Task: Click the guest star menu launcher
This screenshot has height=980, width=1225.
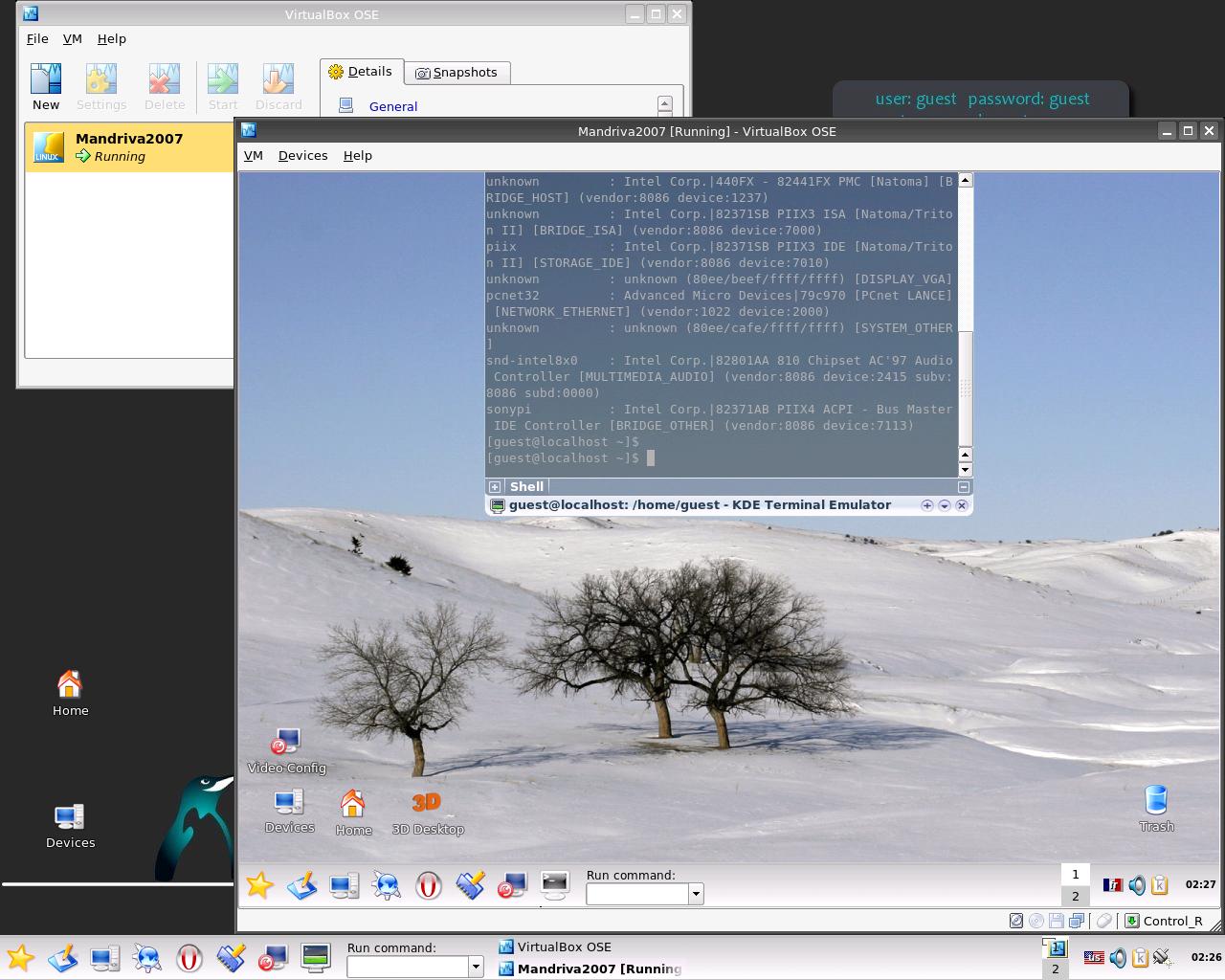Action: click(259, 885)
